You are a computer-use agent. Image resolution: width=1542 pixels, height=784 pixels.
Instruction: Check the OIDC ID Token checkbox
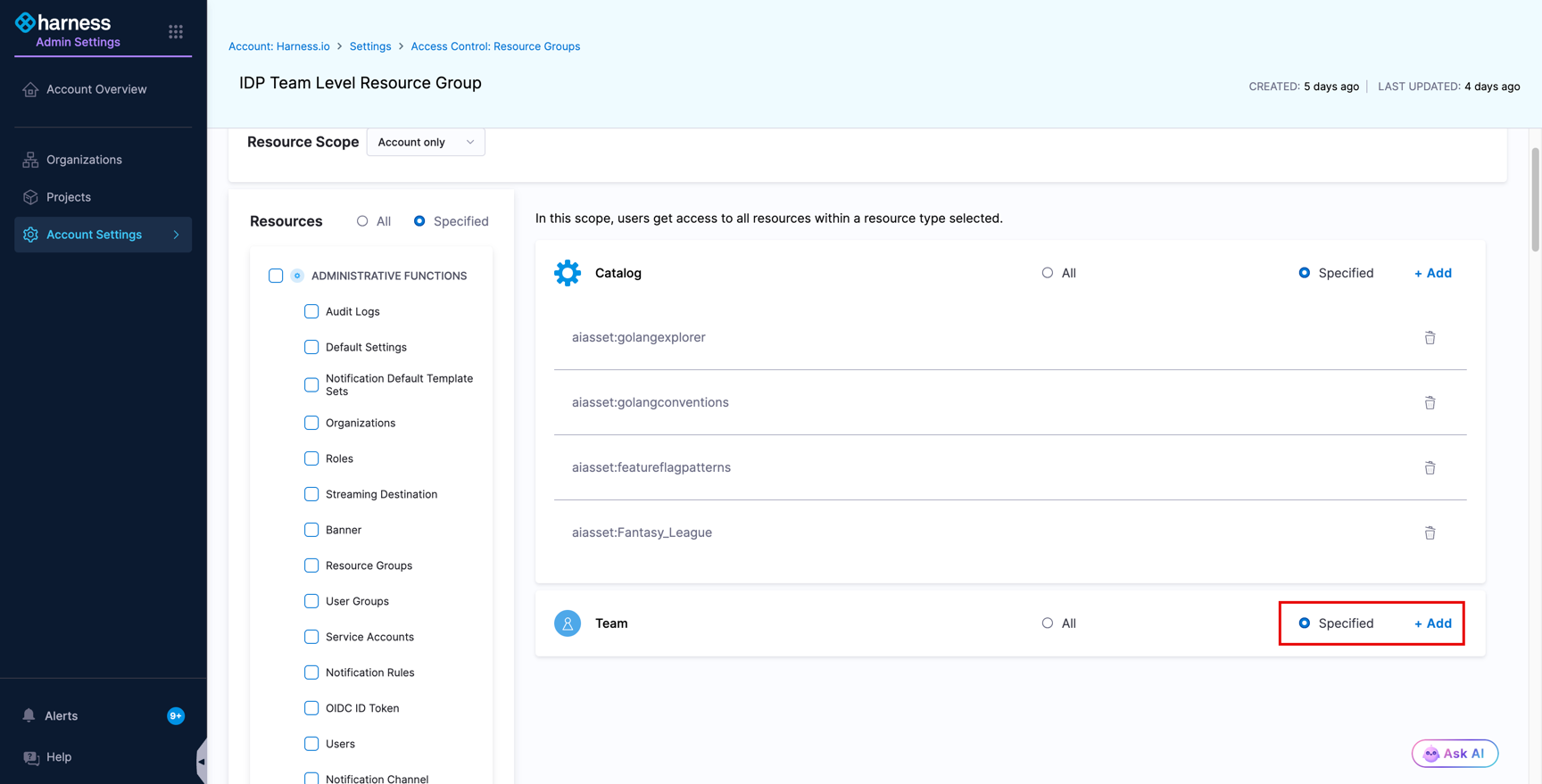click(x=311, y=708)
